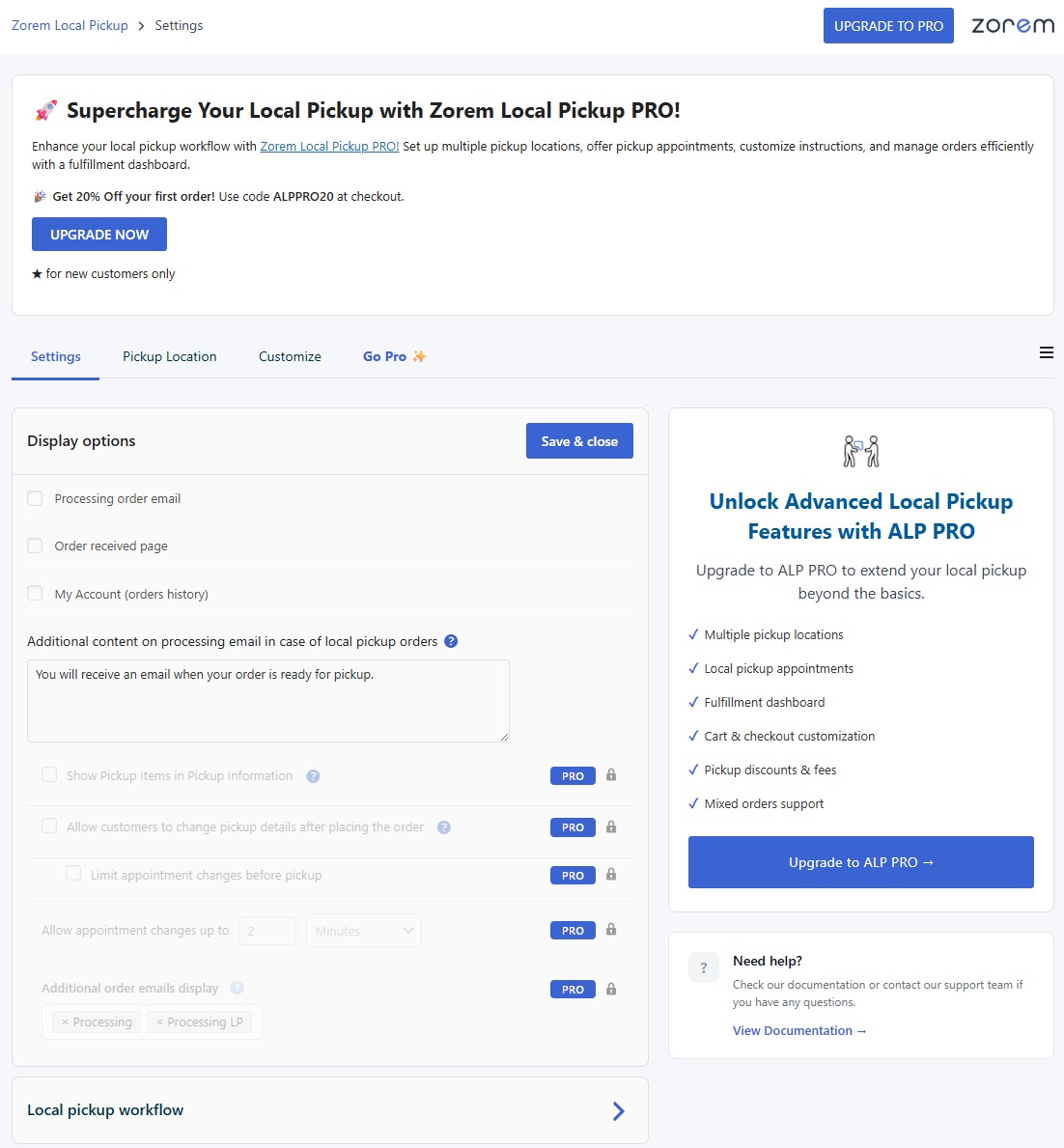The height and width of the screenshot is (1148, 1064).
Task: Click the 'Mixed orders support' feature text
Action: pos(764,804)
